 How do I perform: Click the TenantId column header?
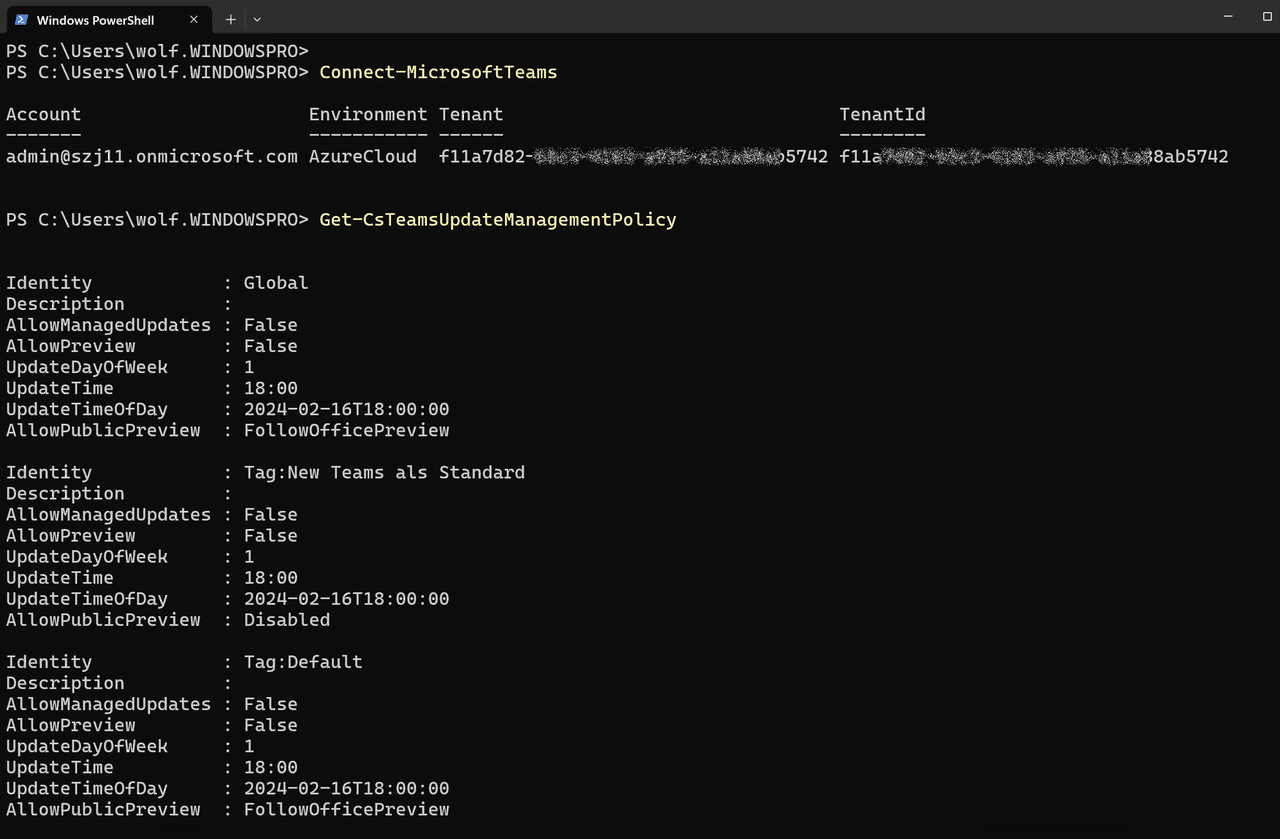[x=882, y=114]
